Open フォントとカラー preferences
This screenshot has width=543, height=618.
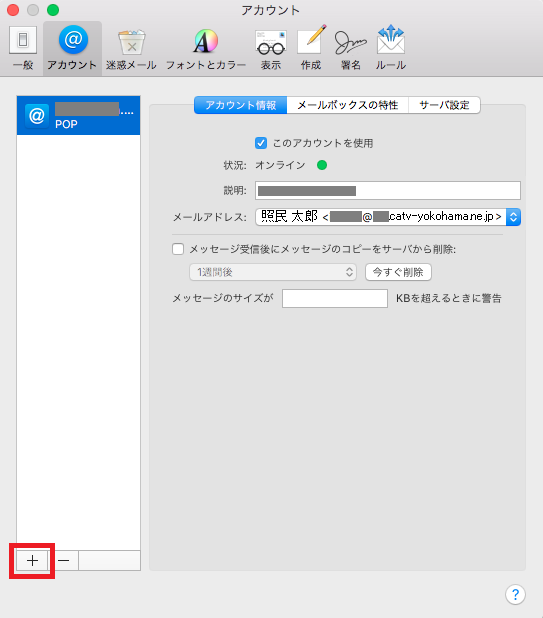[x=206, y=48]
